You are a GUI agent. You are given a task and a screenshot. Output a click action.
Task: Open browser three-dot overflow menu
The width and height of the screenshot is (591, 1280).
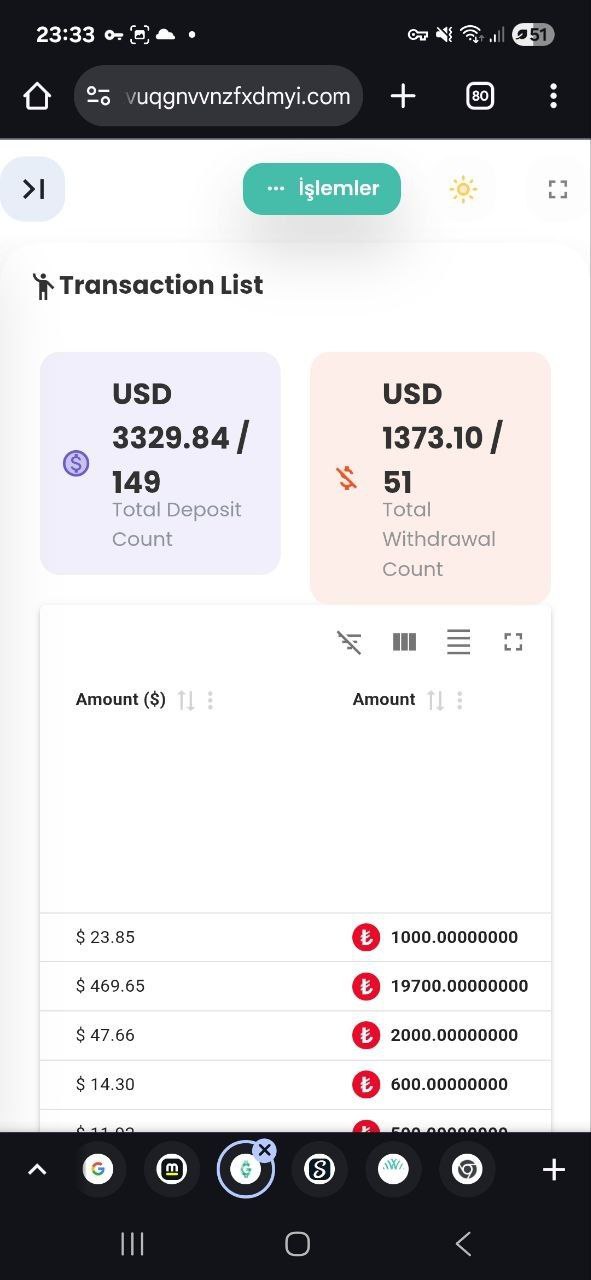(x=553, y=96)
